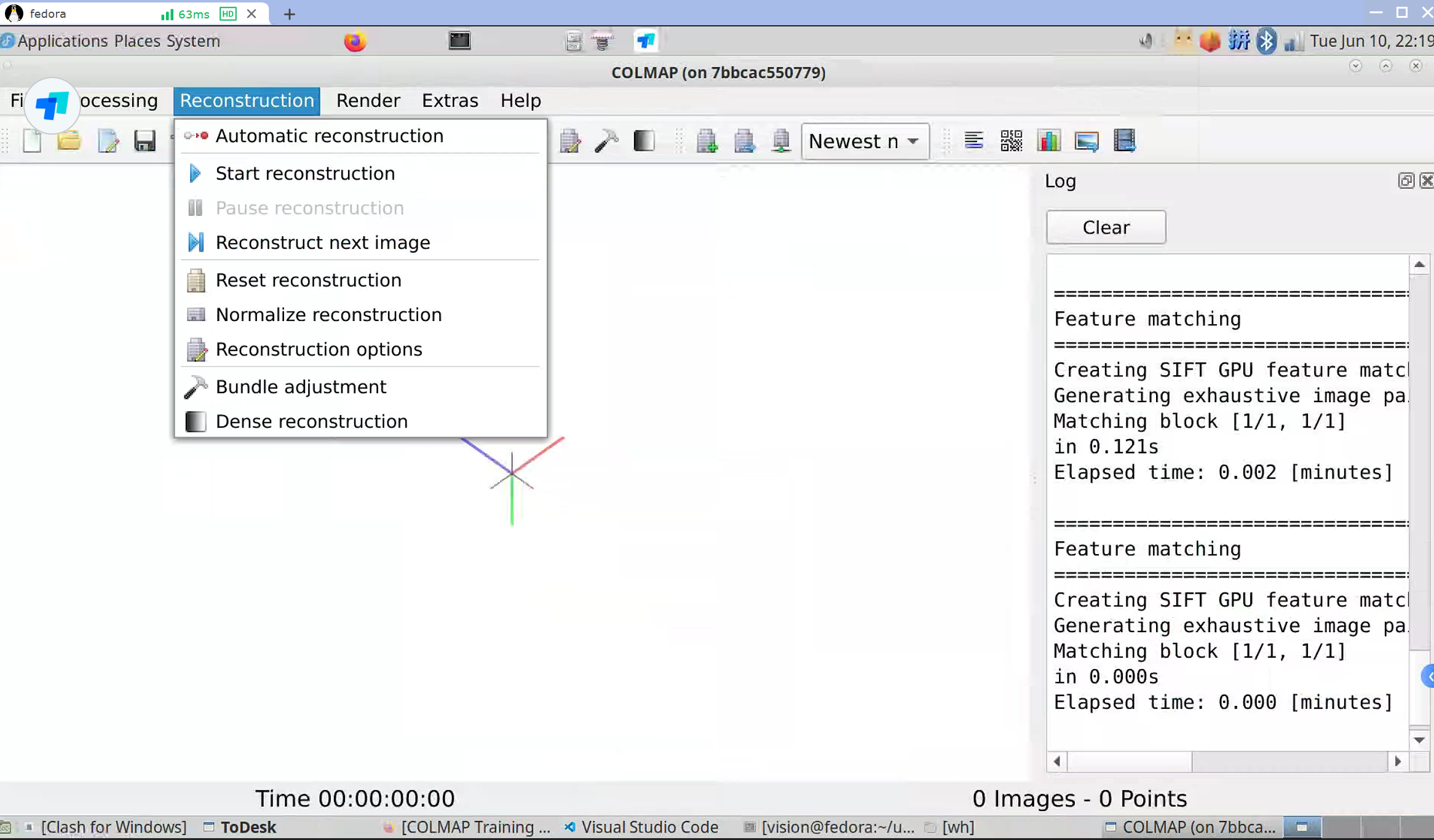Image resolution: width=1434 pixels, height=840 pixels.
Task: Open Reconstruction options from the menu
Action: [x=319, y=349]
